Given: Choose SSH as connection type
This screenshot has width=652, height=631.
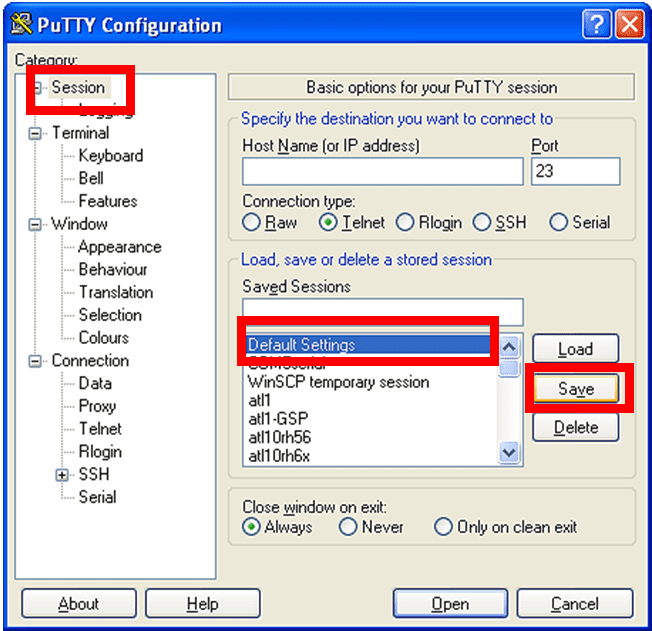Looking at the screenshot, I should coord(482,222).
